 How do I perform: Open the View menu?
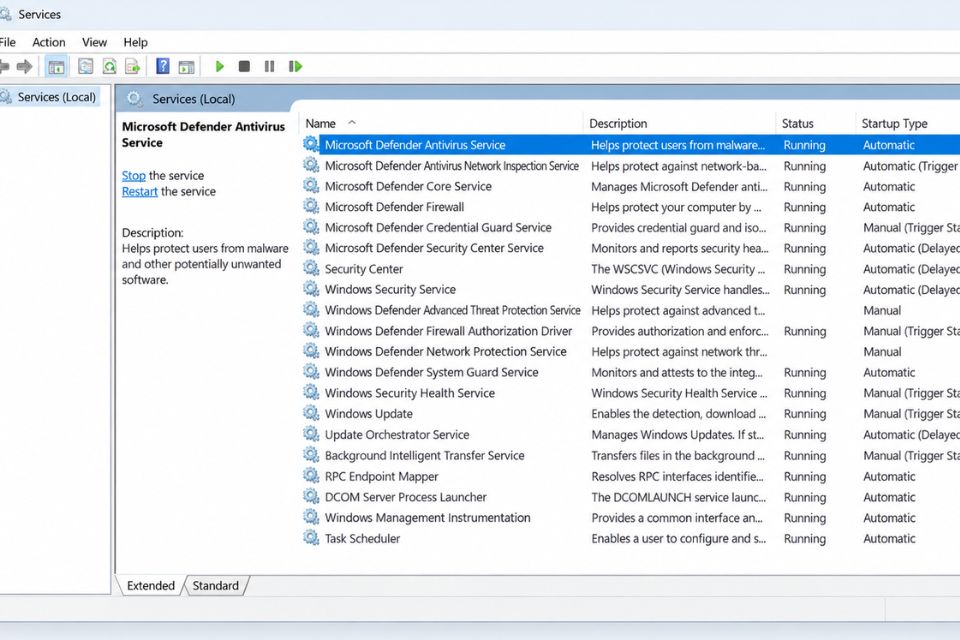coord(94,42)
